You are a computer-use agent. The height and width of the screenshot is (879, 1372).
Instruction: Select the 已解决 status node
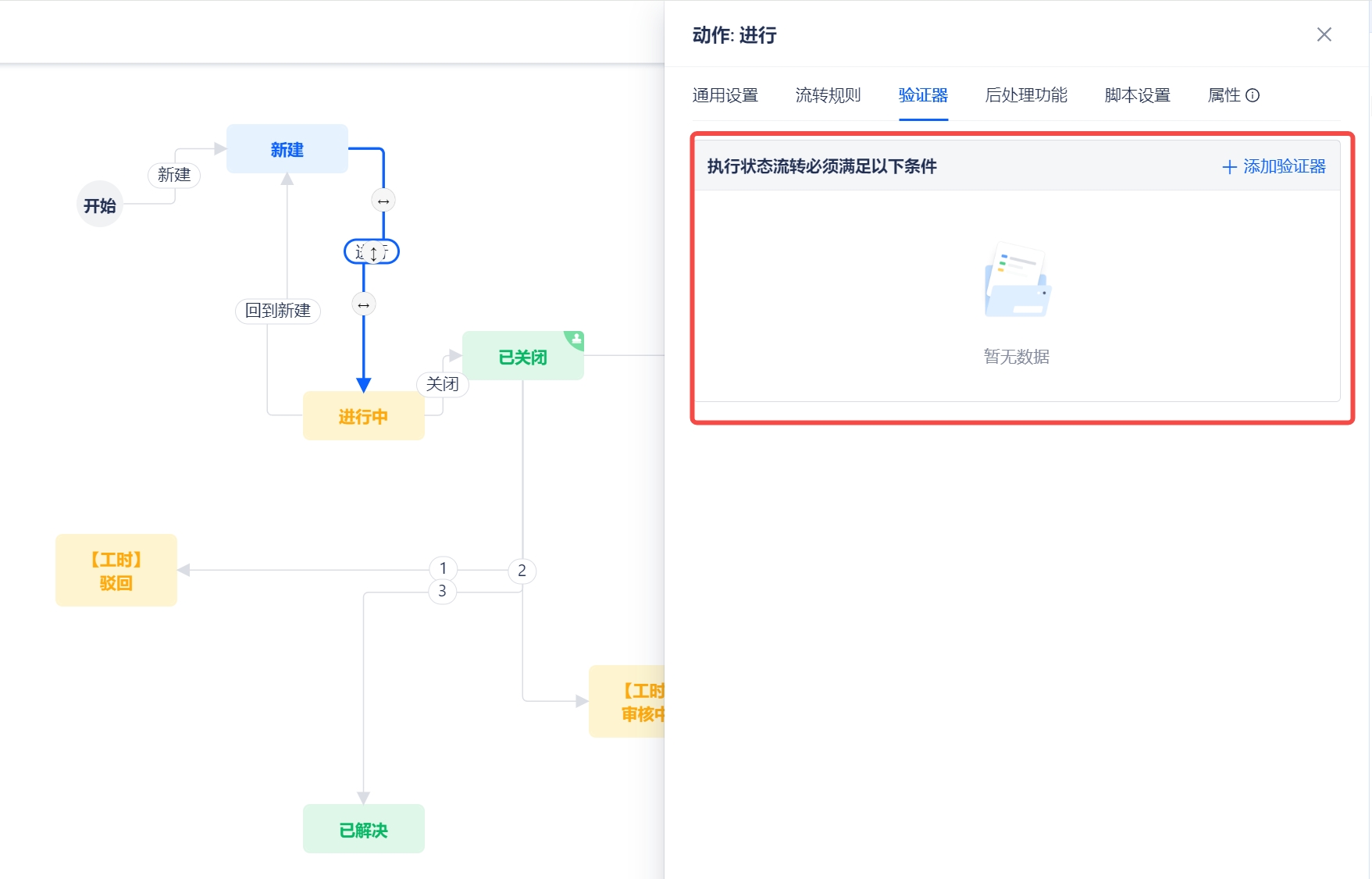pyautogui.click(x=363, y=829)
